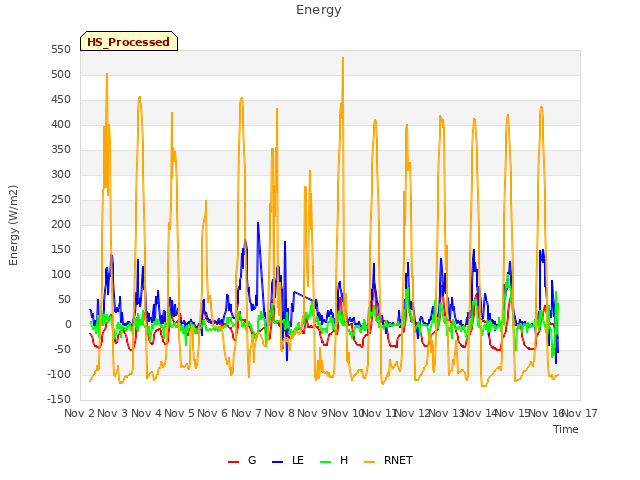This screenshot has height=480, width=640.
Task: Click the Nov 15 x-axis label
Action: [513, 413]
